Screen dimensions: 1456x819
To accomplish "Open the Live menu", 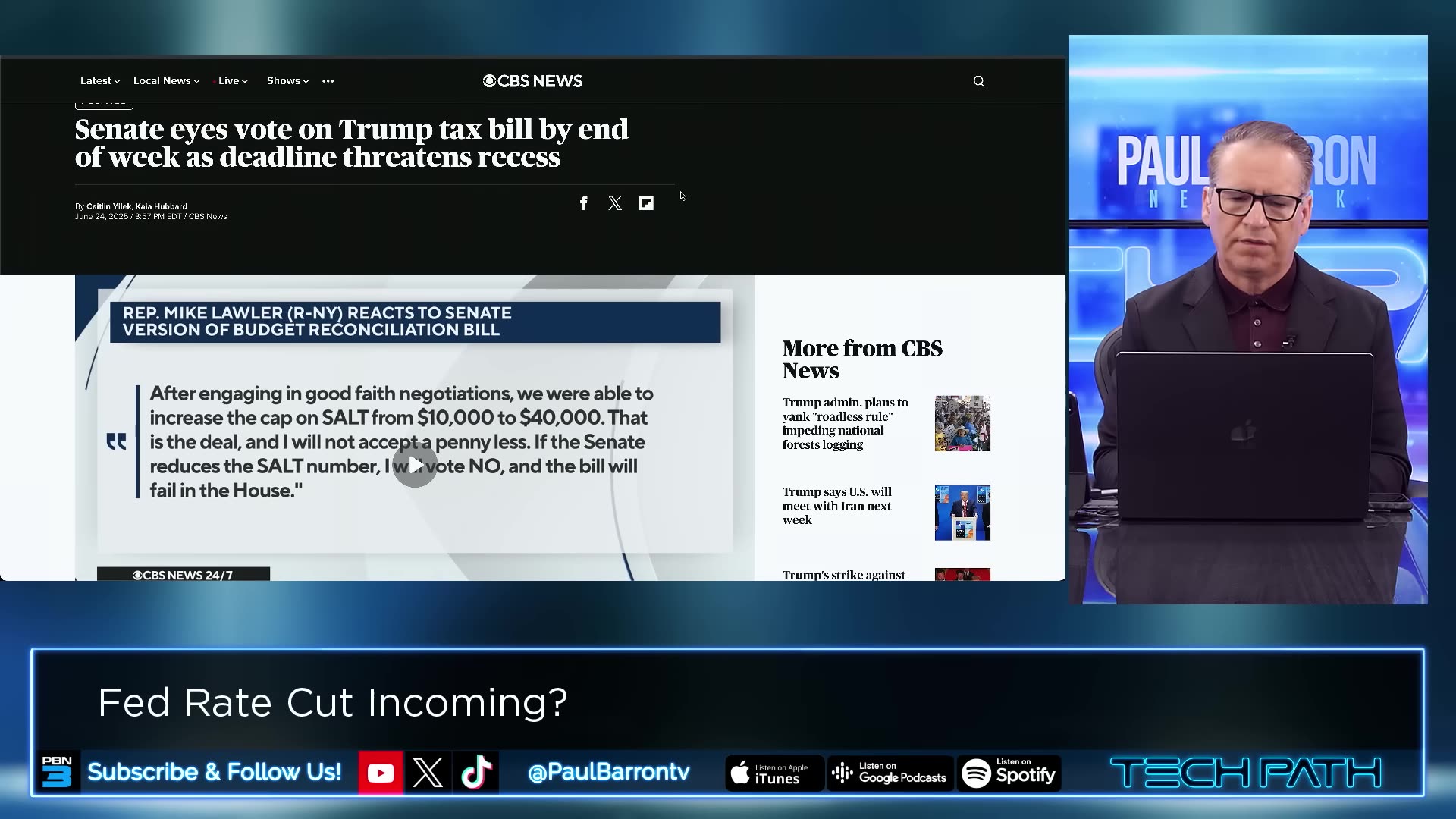I will pos(232,81).
